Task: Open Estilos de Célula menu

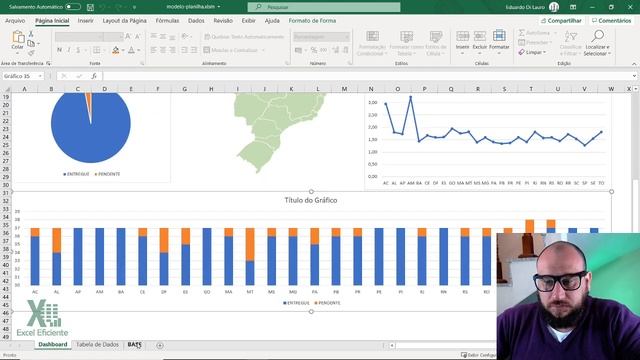Action: tap(436, 43)
